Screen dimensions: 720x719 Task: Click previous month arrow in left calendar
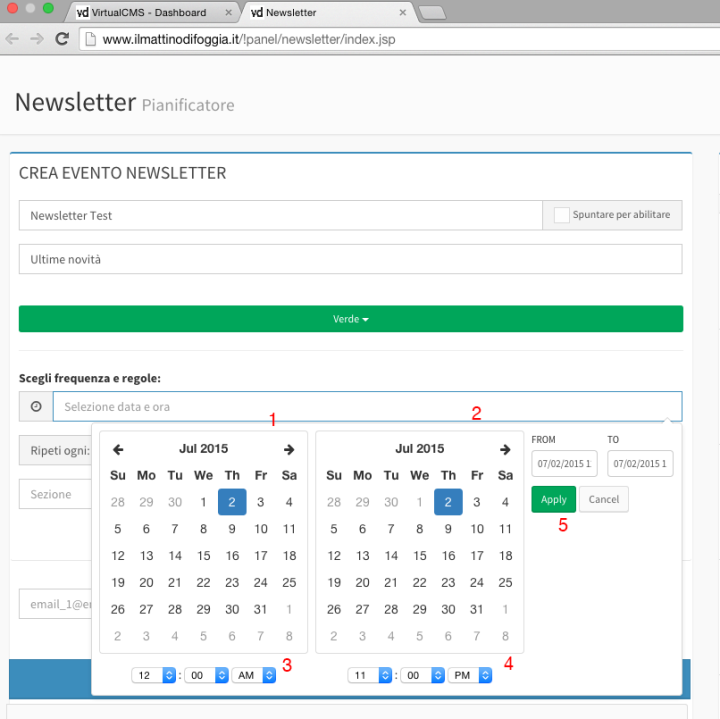118,450
